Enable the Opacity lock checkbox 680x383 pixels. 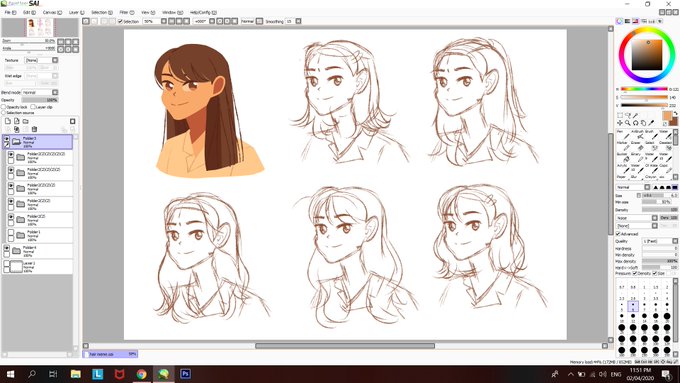coord(4,107)
